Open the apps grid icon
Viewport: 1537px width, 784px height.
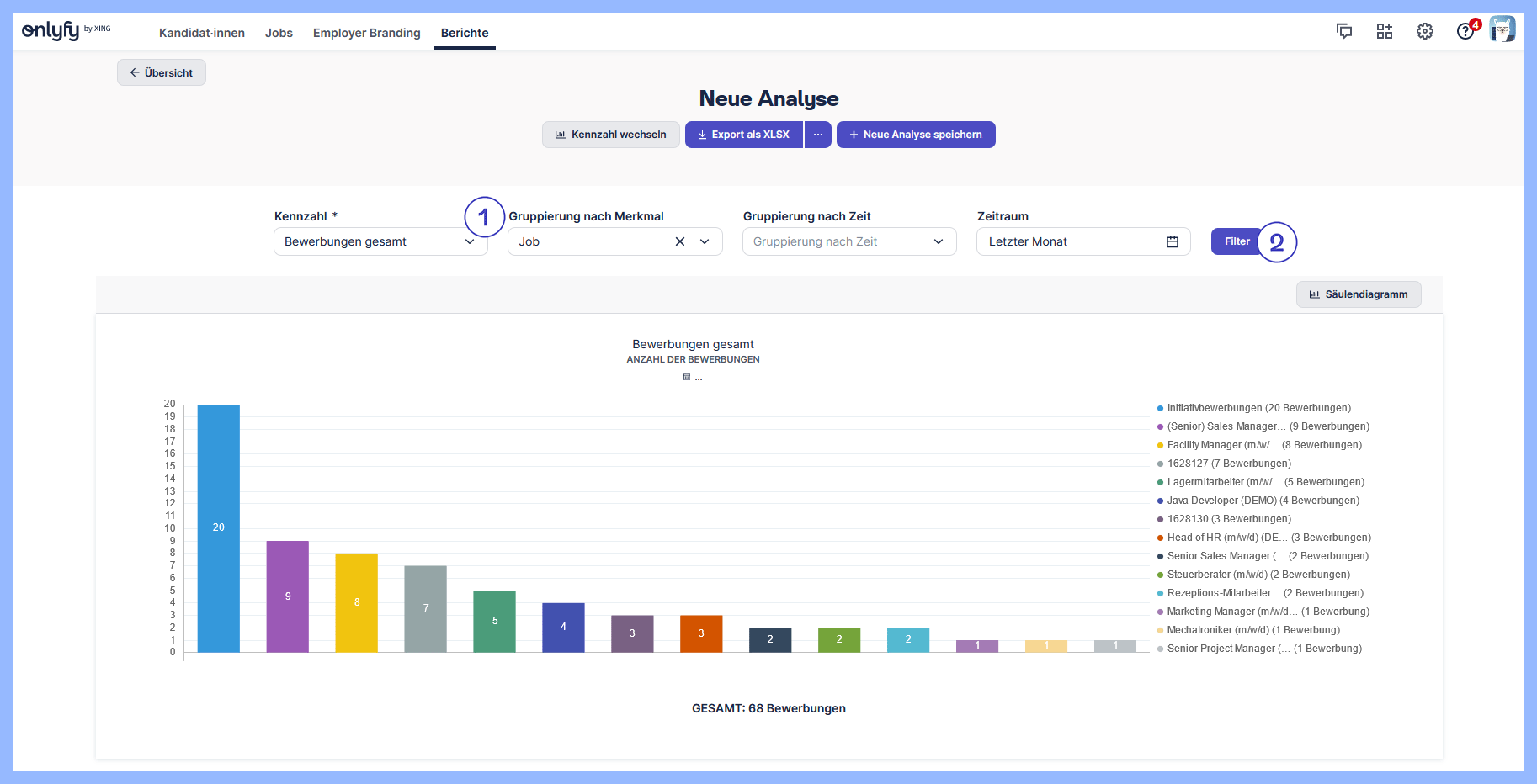tap(1385, 31)
